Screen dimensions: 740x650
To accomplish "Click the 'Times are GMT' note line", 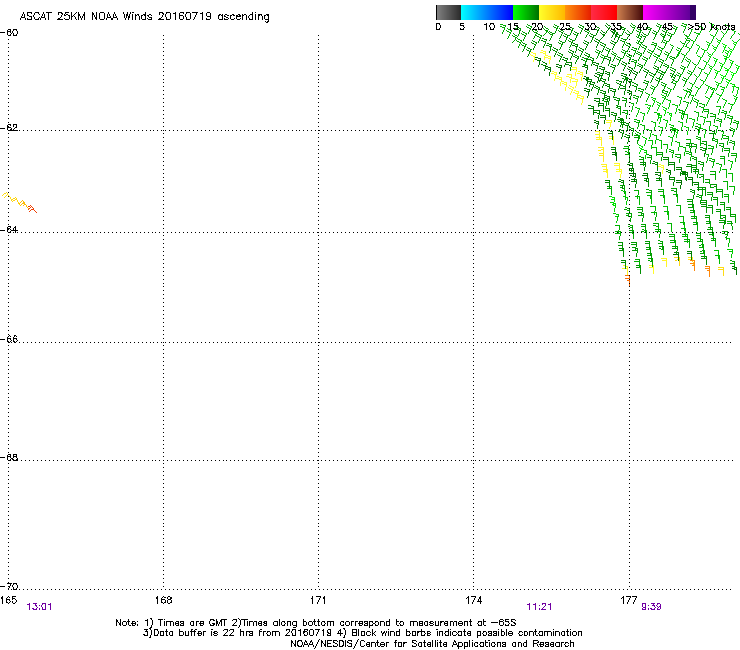I will 316,623.
